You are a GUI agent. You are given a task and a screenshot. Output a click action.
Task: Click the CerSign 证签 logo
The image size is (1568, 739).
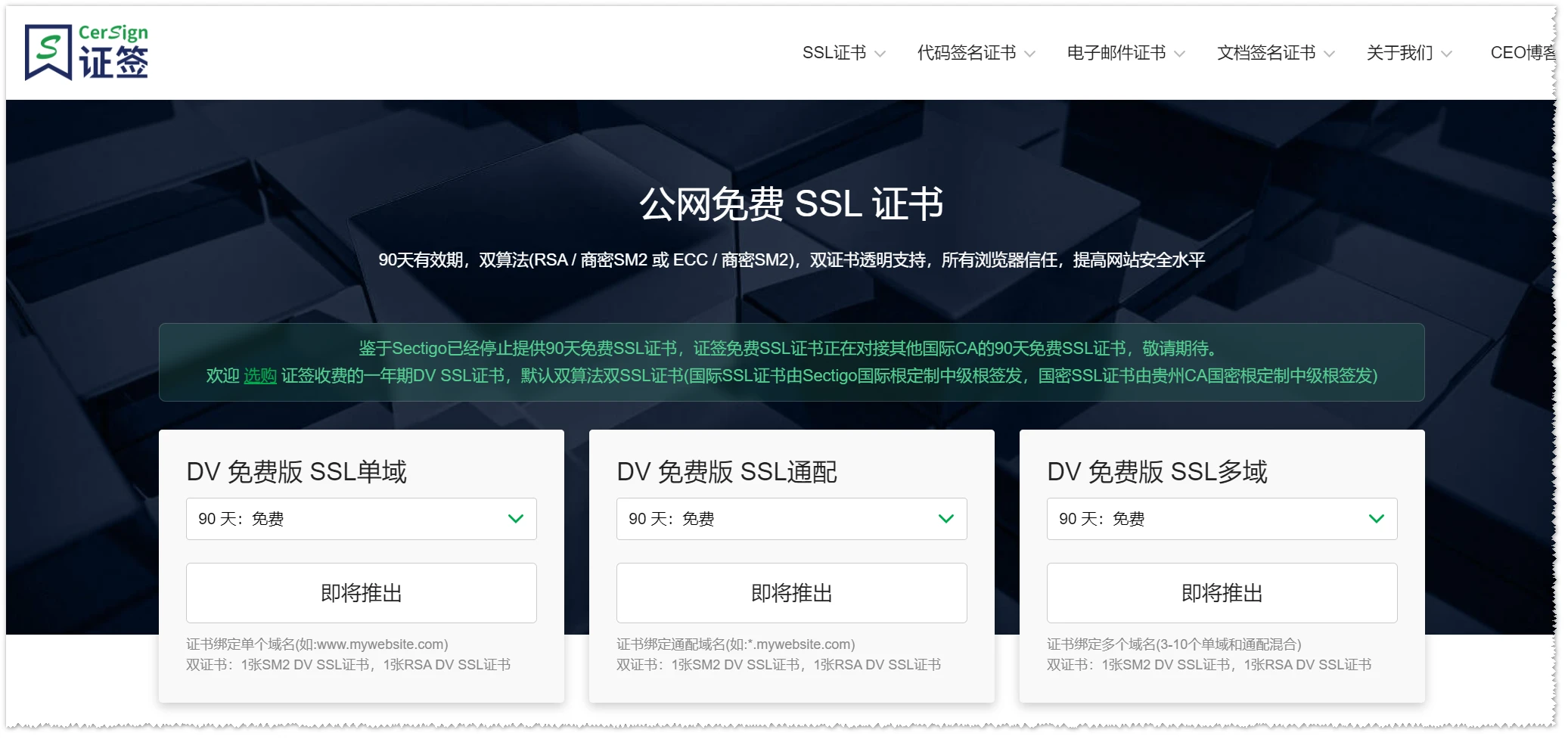click(x=86, y=52)
